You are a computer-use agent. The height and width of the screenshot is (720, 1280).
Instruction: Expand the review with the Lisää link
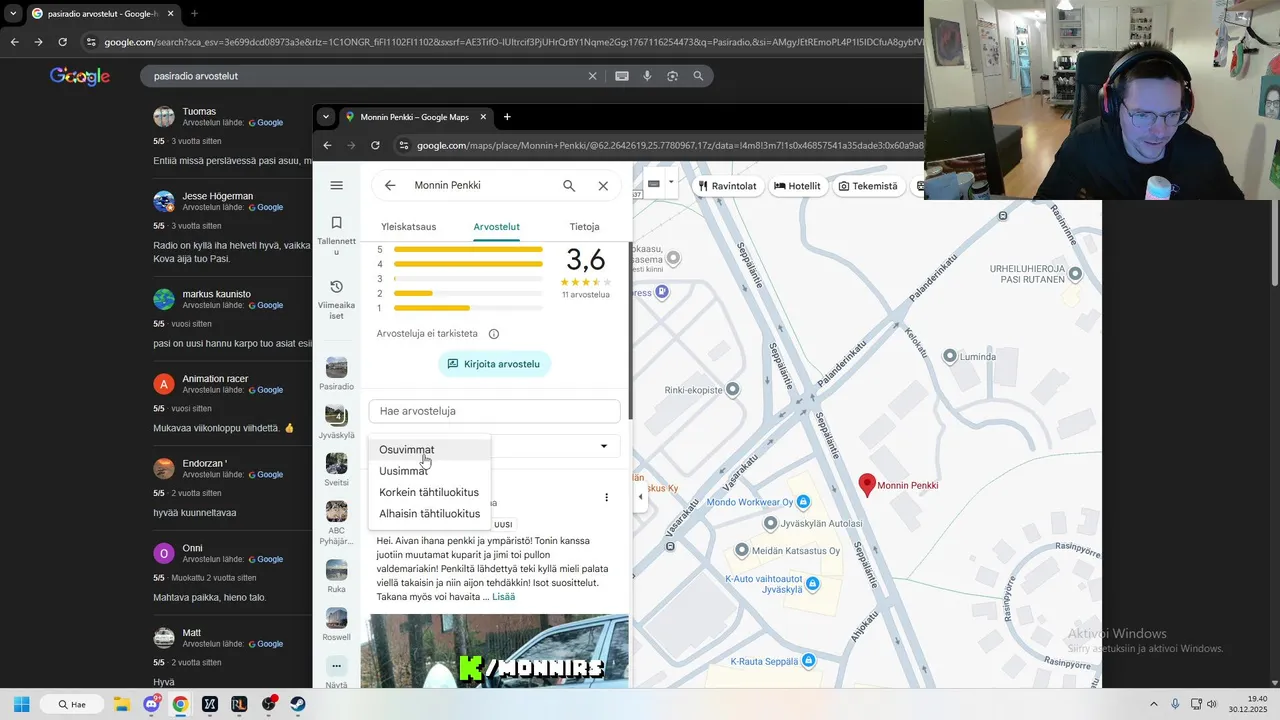pos(503,597)
